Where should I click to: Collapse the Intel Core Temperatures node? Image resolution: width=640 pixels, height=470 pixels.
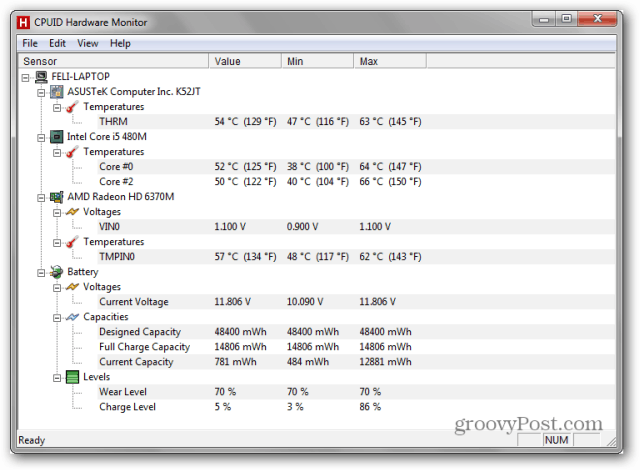[x=57, y=153]
